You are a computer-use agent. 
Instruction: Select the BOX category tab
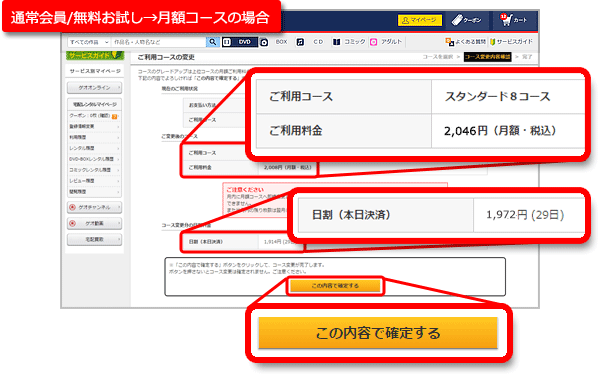(x=281, y=42)
